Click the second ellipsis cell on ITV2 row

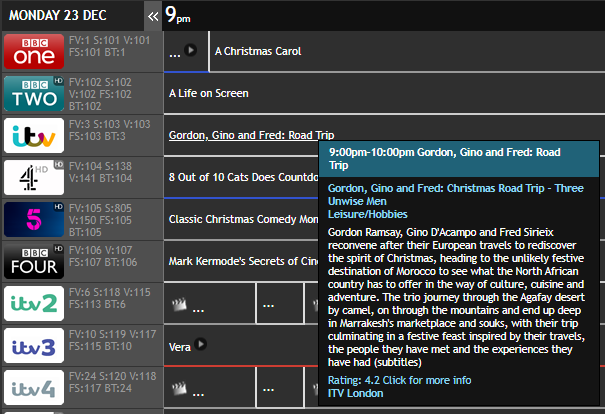point(280,304)
